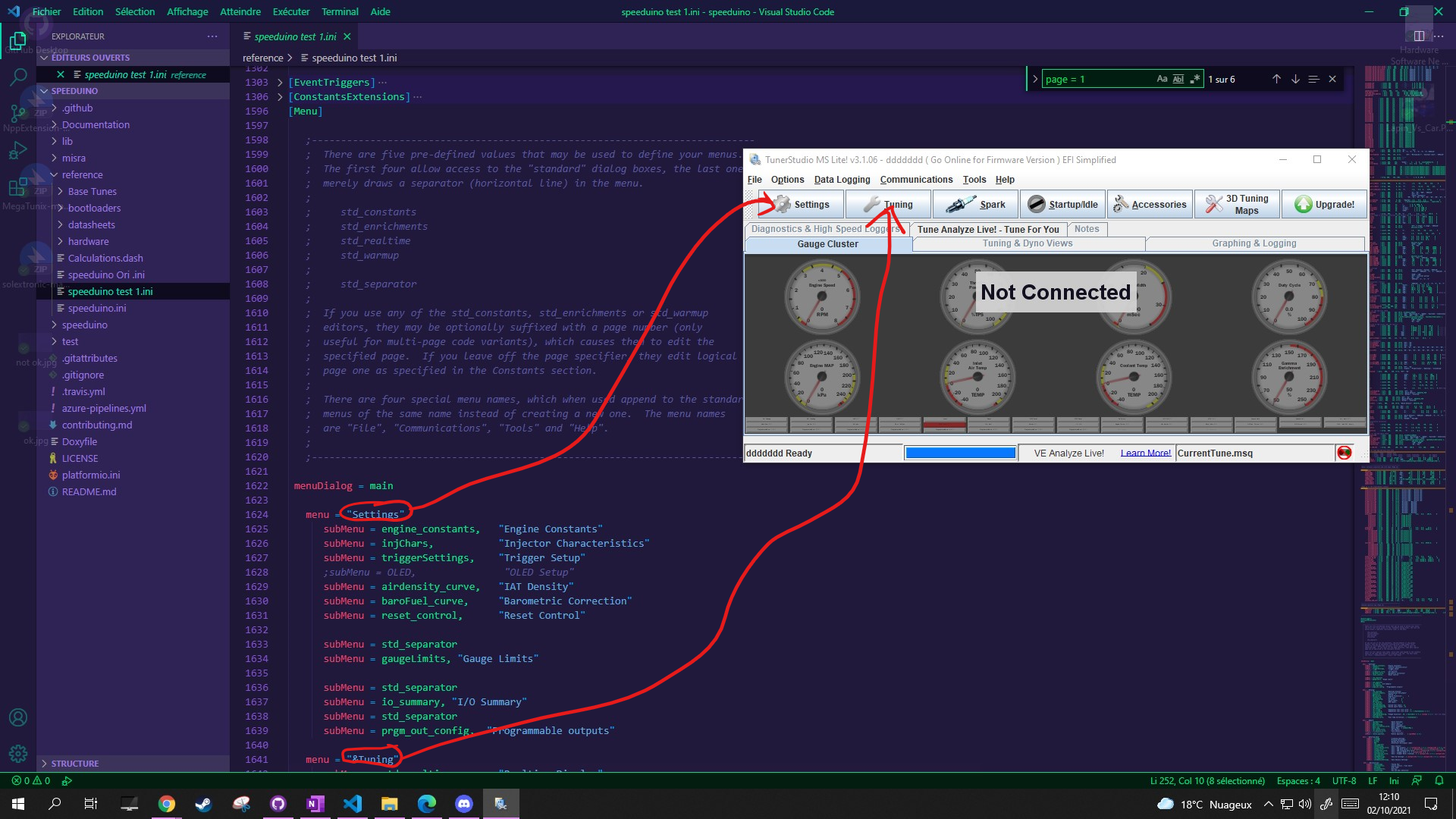The height and width of the screenshot is (819, 1456).
Task: Click the Startup/Idle toolbar button
Action: tap(1062, 205)
